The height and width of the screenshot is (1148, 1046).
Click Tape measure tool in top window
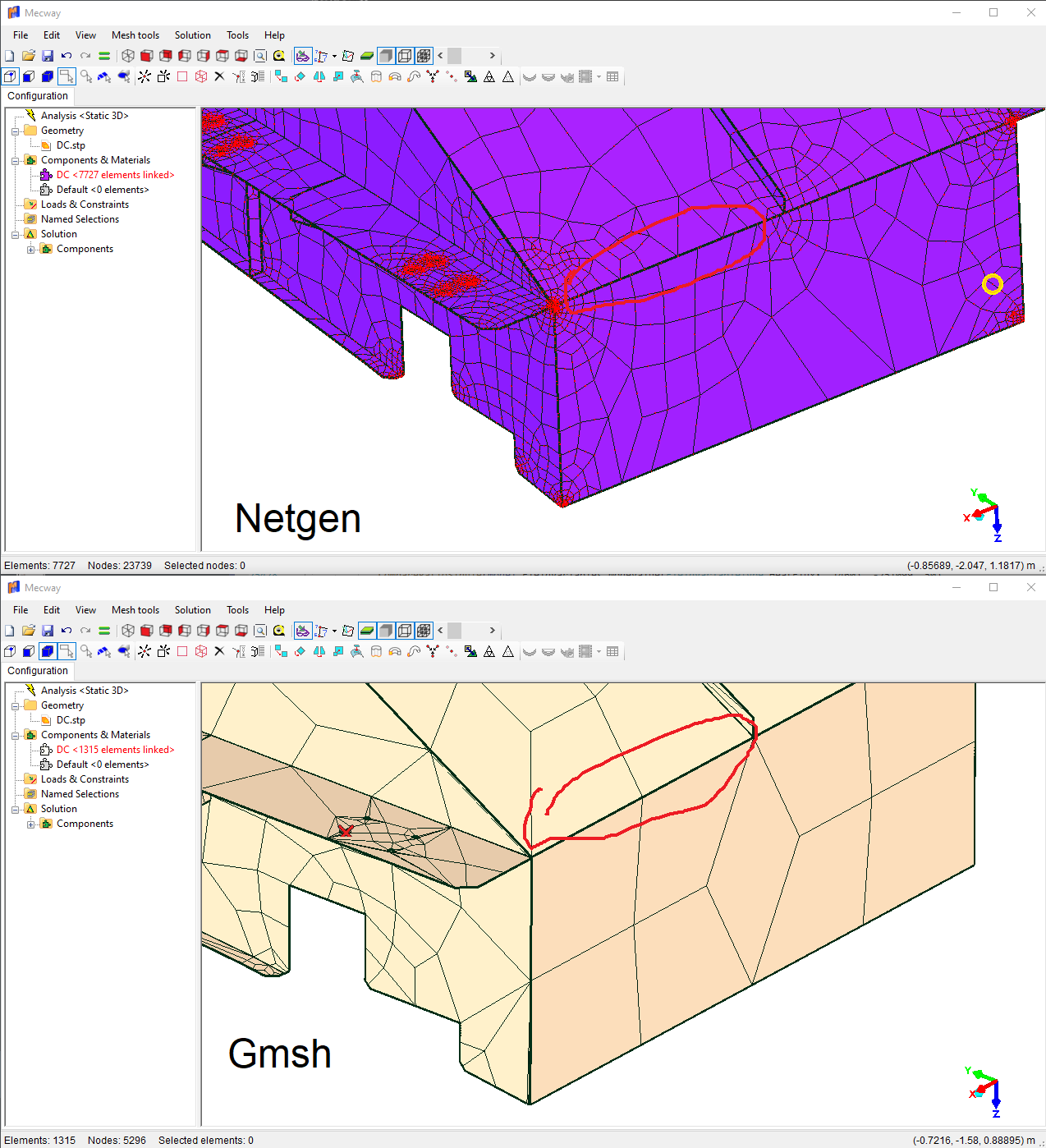click(279, 56)
